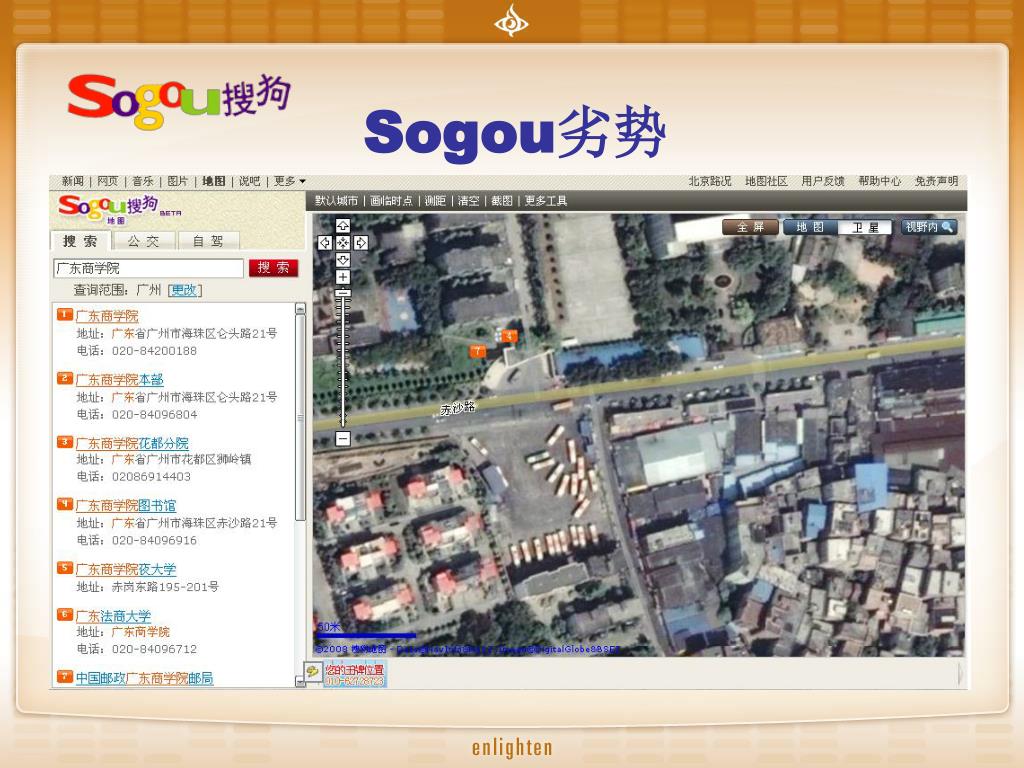The height and width of the screenshot is (768, 1024).
Task: Select the 测距 distance tool
Action: tap(435, 201)
